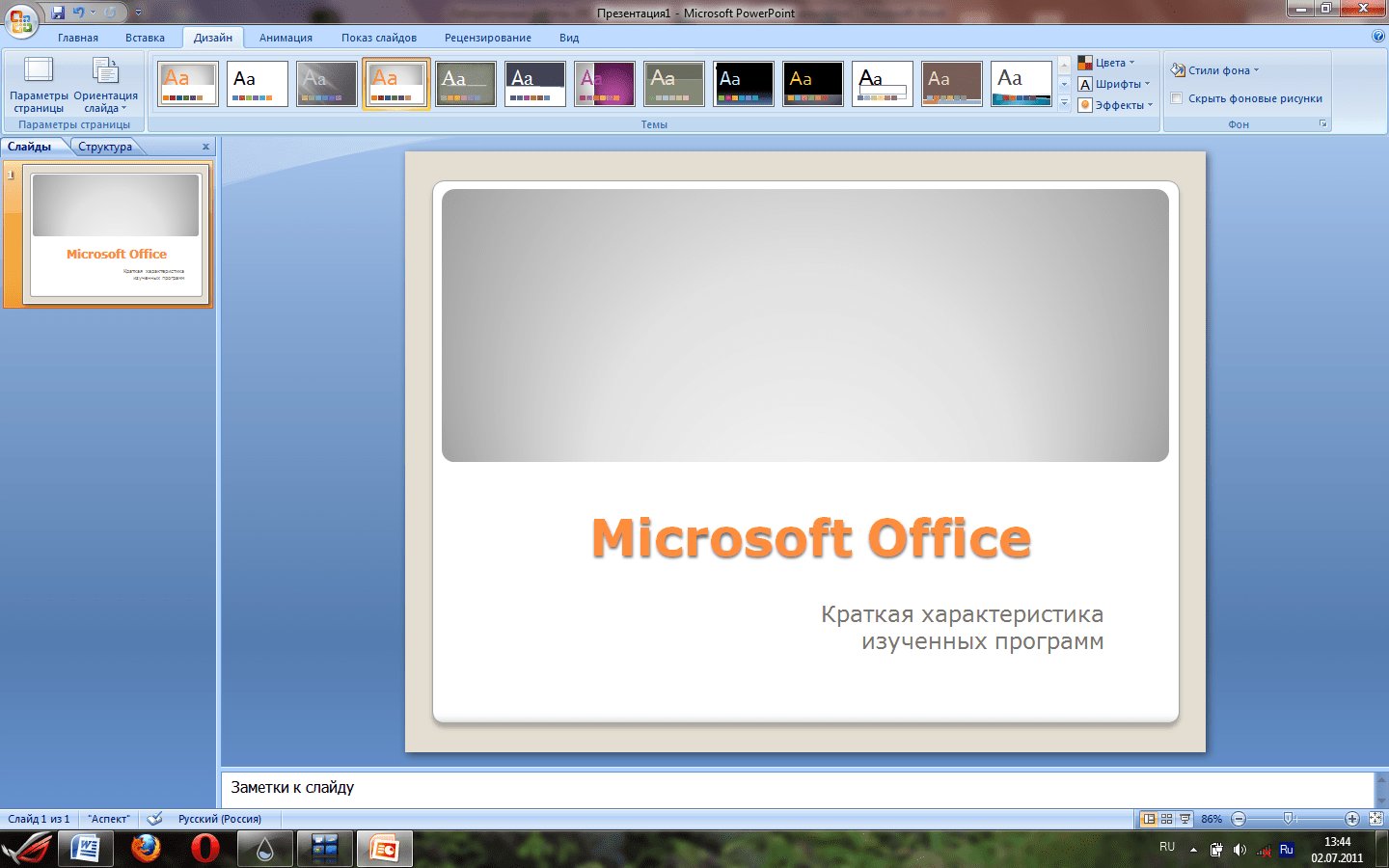
Task: Save the presentation using Quick Access floppy icon
Action: pyautogui.click(x=58, y=13)
